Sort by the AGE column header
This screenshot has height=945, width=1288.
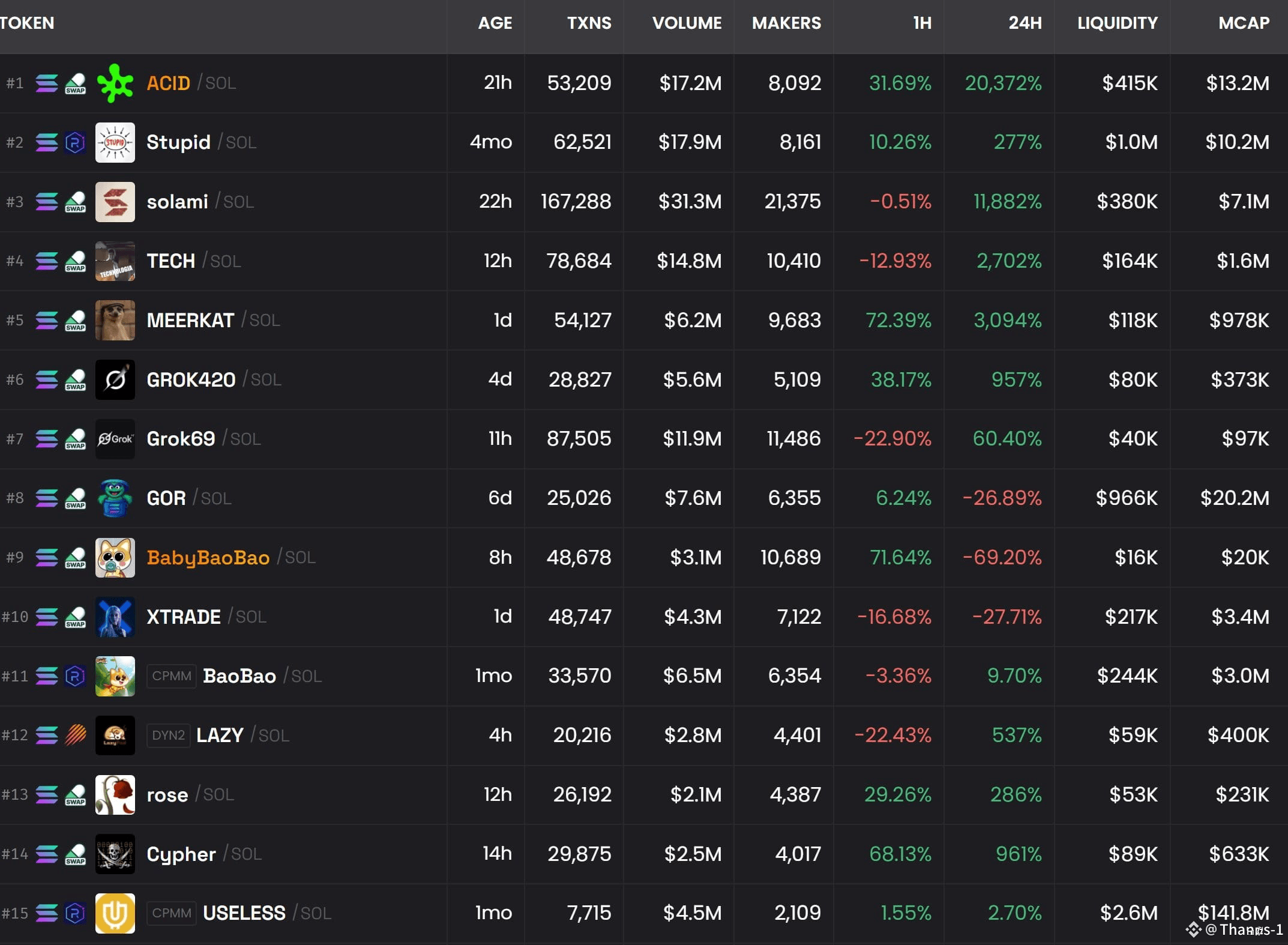pyautogui.click(x=495, y=23)
